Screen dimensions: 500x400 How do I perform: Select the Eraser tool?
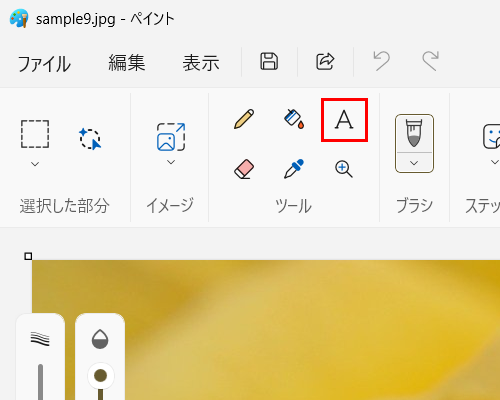244,169
